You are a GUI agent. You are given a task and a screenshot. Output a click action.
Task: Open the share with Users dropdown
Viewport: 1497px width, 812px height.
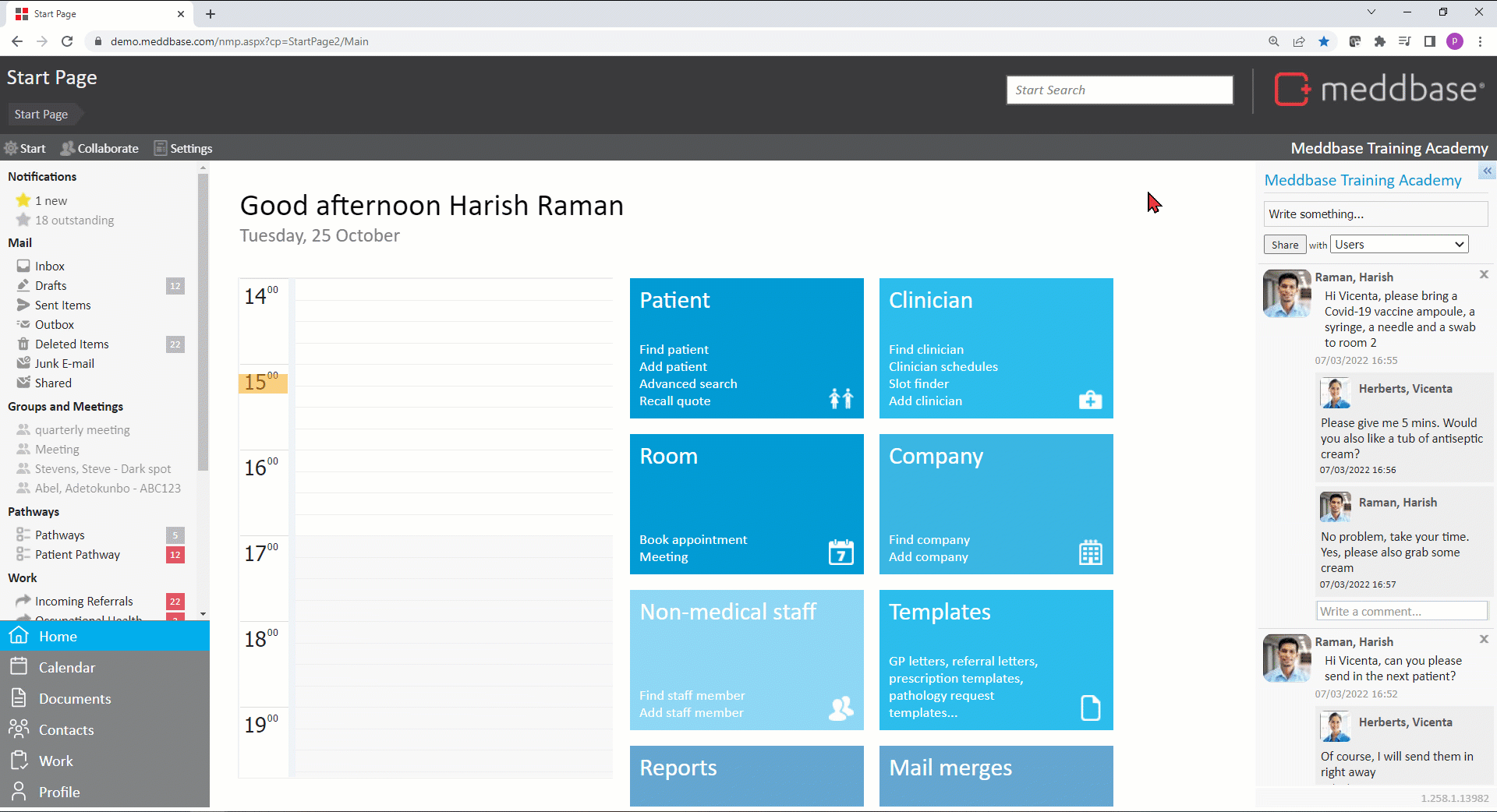click(x=1399, y=245)
